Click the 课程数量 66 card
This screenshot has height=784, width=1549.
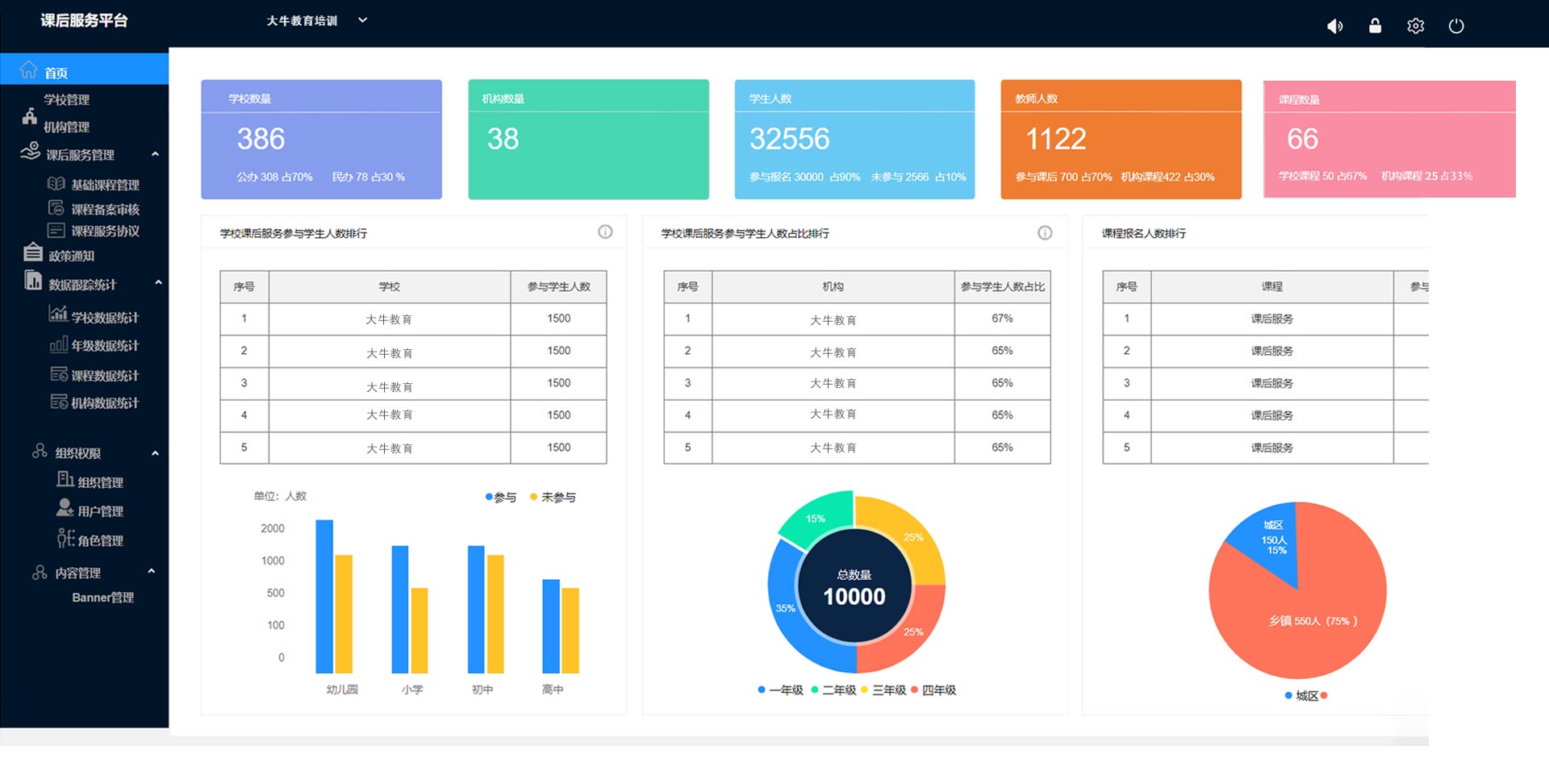(x=1389, y=139)
